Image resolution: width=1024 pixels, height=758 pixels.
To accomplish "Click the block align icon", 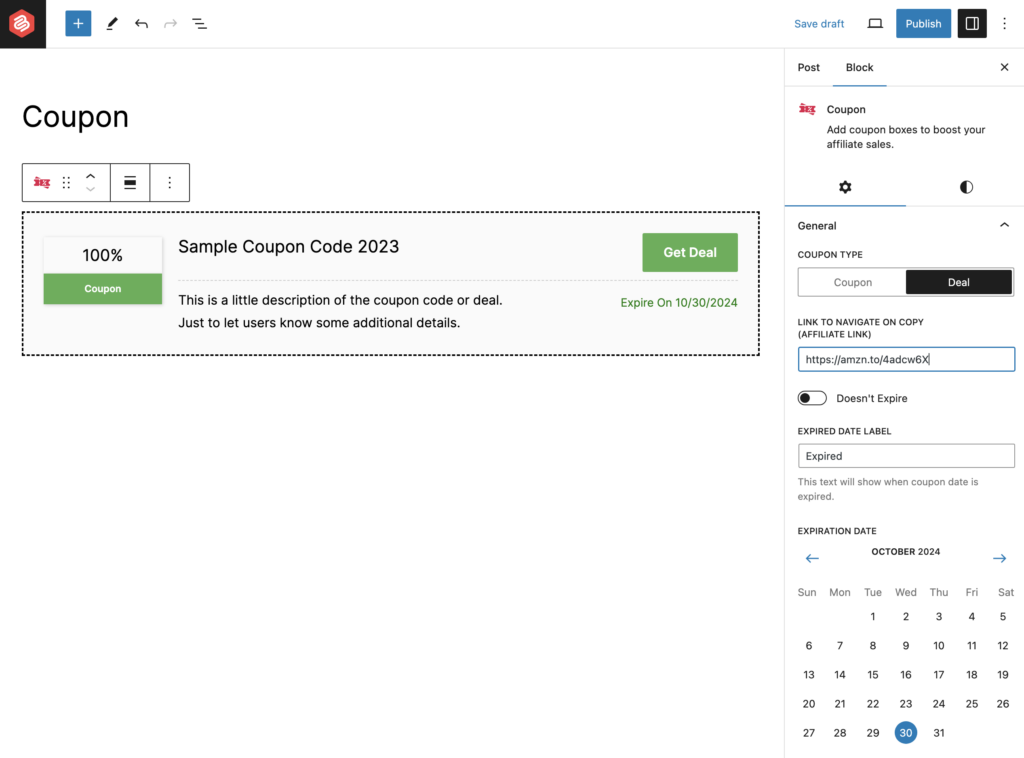I will 130,182.
